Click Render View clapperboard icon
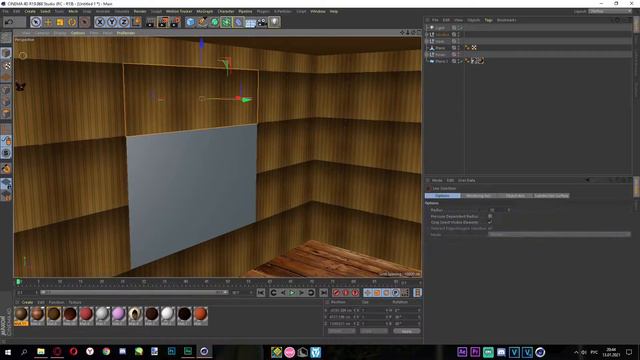The width and height of the screenshot is (640, 360). tap(150, 22)
